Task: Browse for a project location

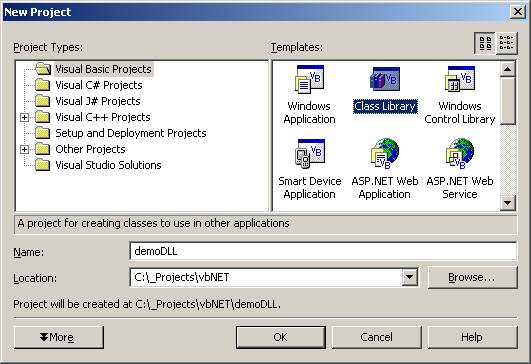Action: [x=472, y=277]
